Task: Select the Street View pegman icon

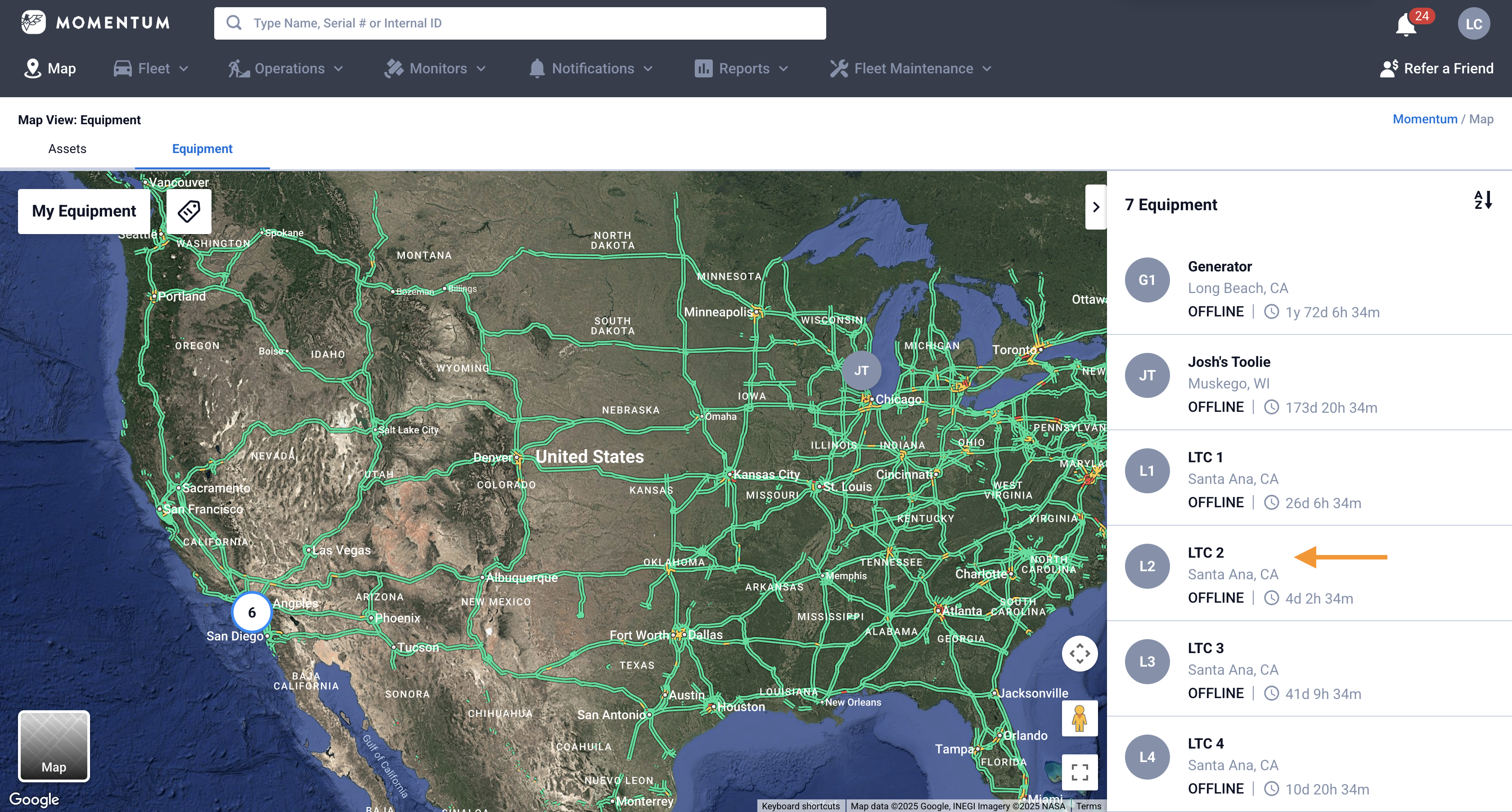Action: click(1080, 718)
